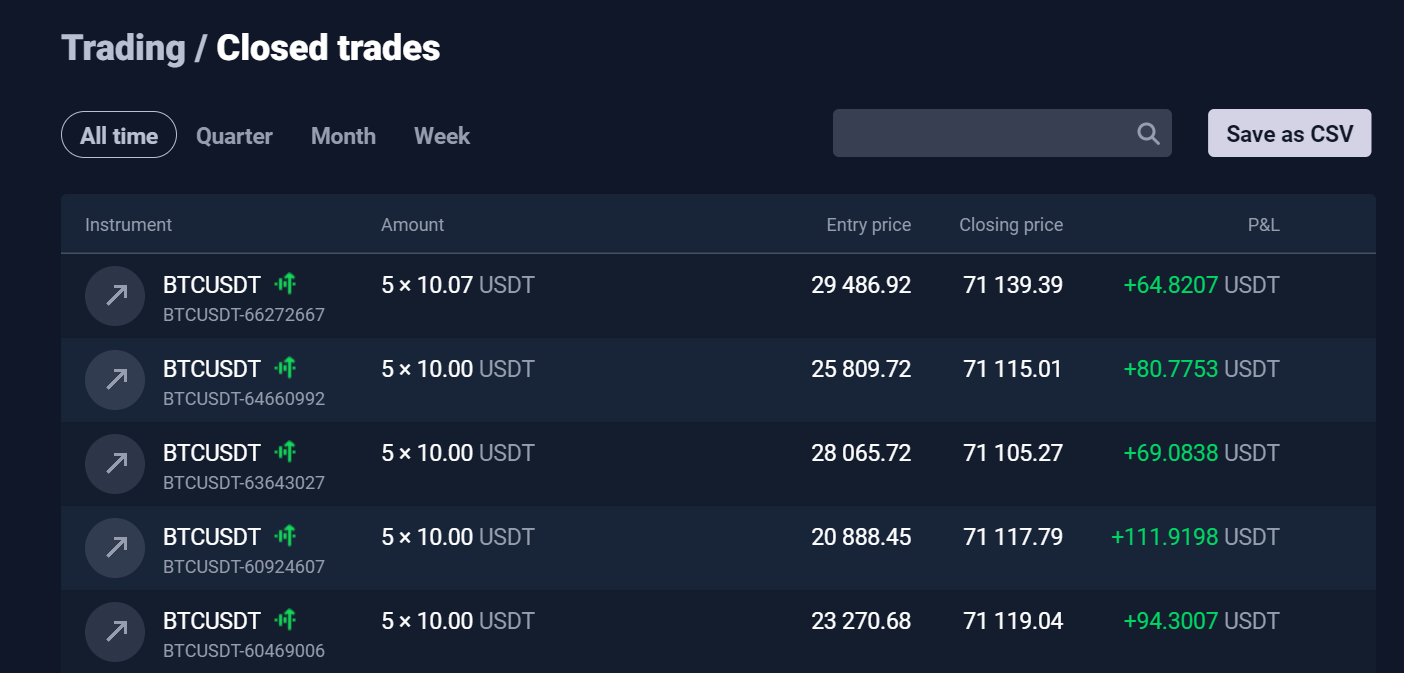This screenshot has width=1404, height=673.
Task: Click the arrow icon for trade BTCUSDT-60924607
Action: [116, 547]
